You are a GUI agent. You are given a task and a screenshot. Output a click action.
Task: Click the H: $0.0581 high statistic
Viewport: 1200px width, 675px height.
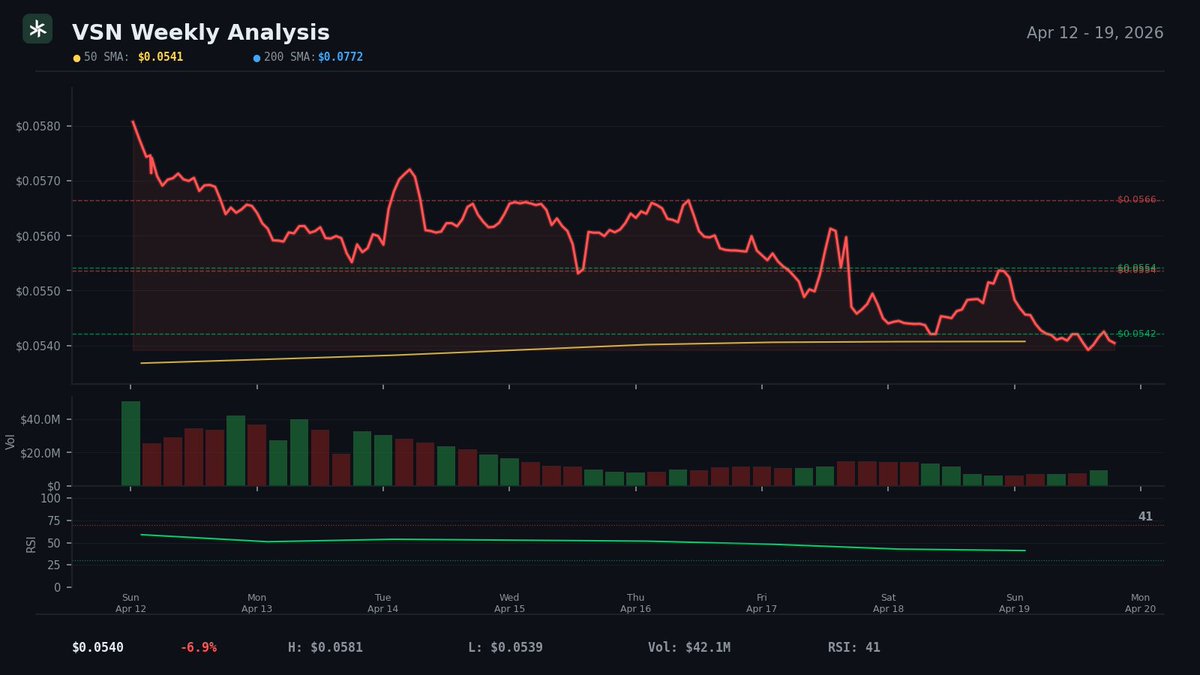tap(324, 647)
